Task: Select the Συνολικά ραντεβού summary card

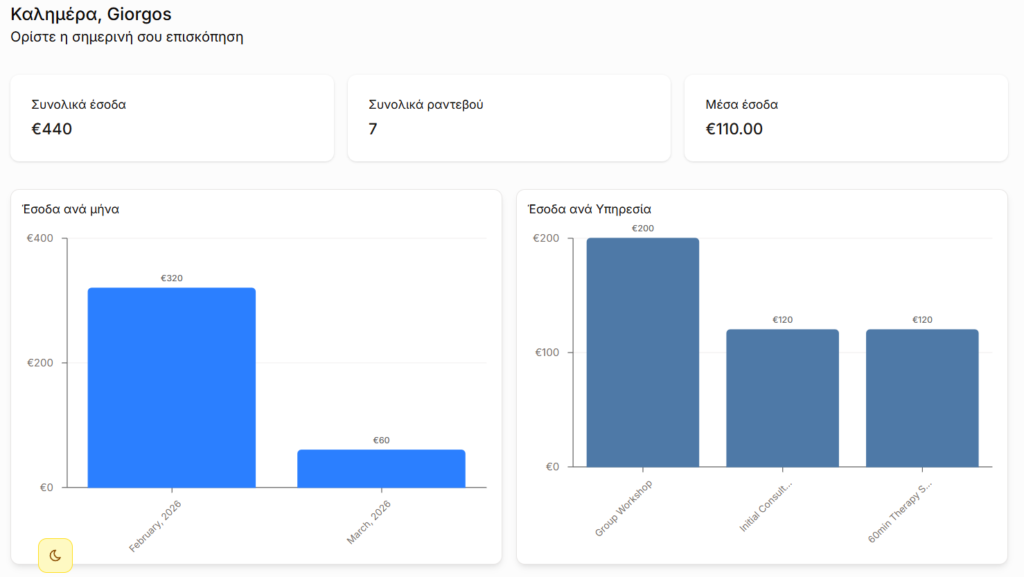Action: click(508, 117)
